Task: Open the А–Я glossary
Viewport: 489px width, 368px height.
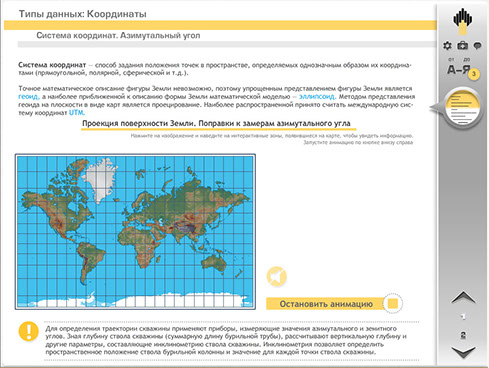Action: coord(459,69)
